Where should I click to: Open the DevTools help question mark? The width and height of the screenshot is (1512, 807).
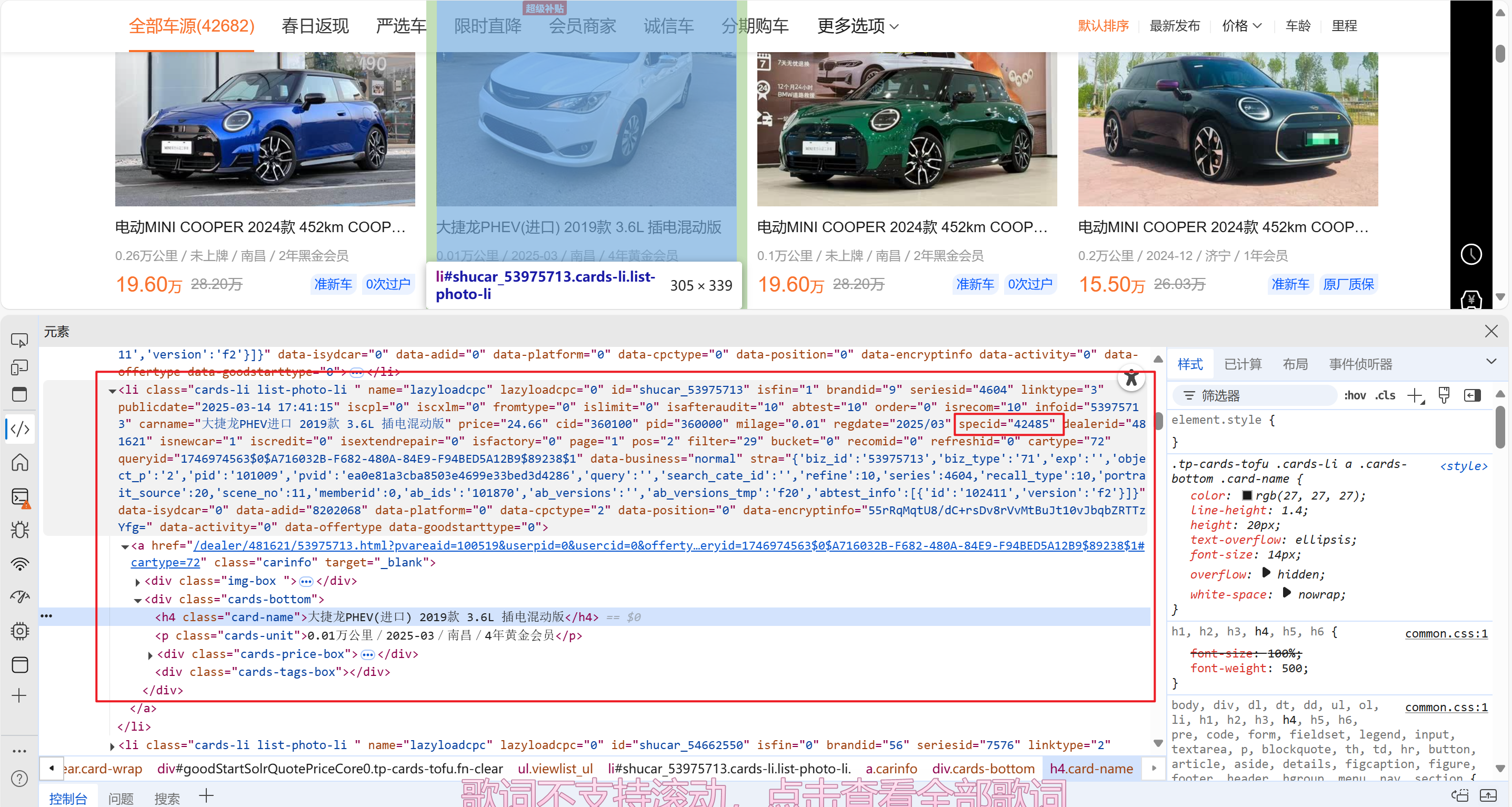(19, 779)
